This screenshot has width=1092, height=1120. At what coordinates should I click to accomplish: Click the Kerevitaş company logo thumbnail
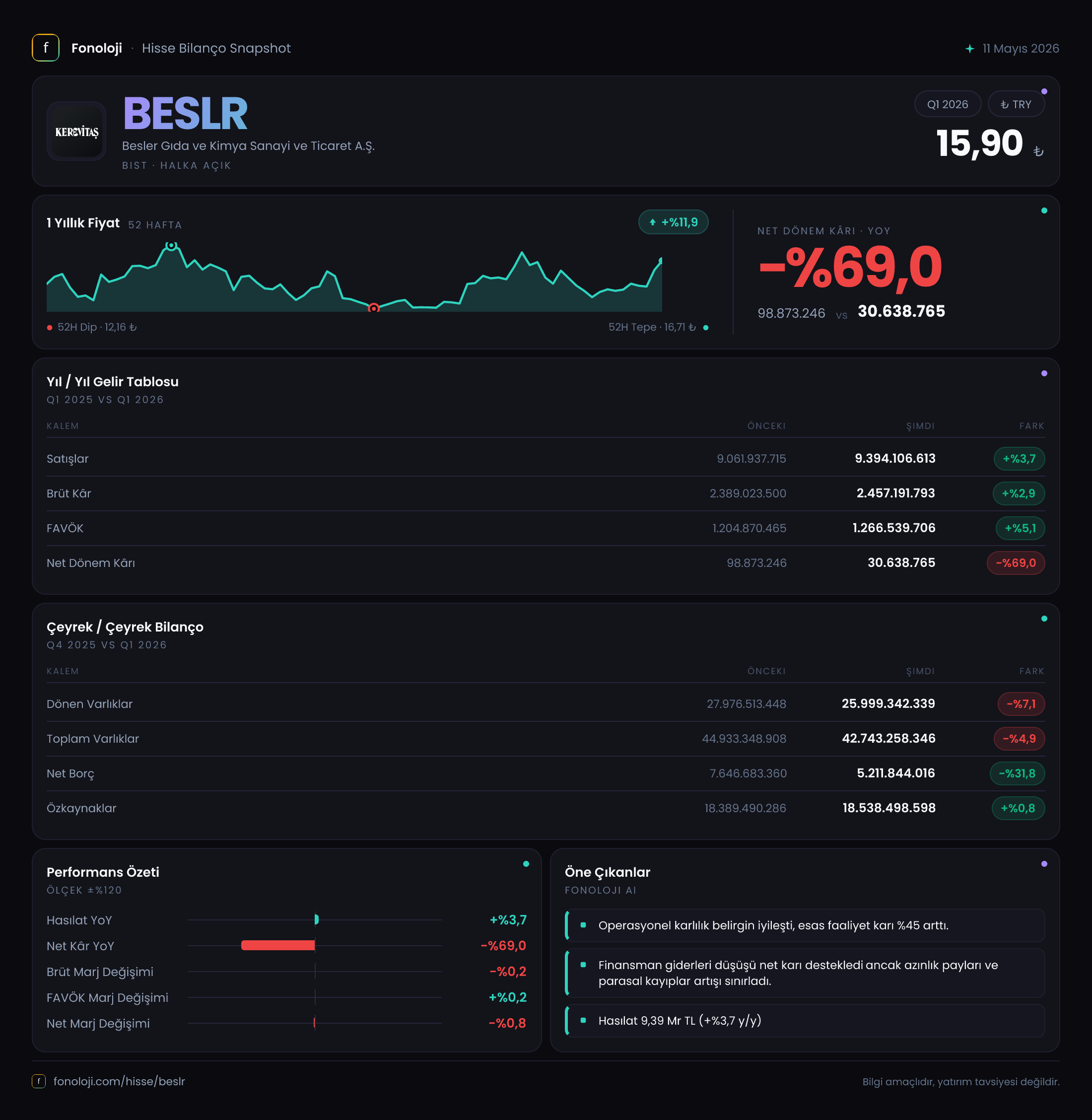[x=76, y=132]
